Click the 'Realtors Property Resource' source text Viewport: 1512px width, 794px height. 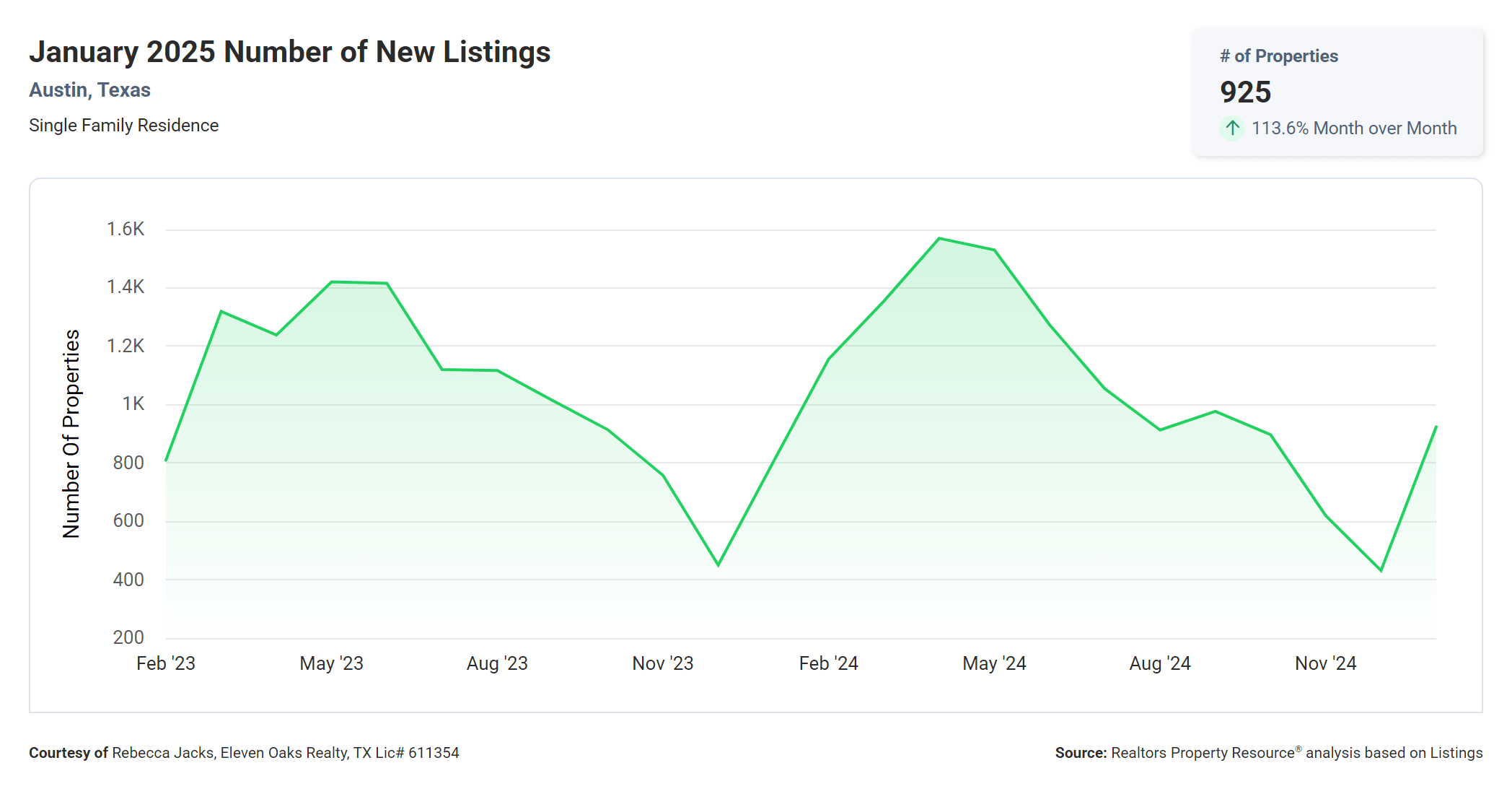tap(1203, 753)
